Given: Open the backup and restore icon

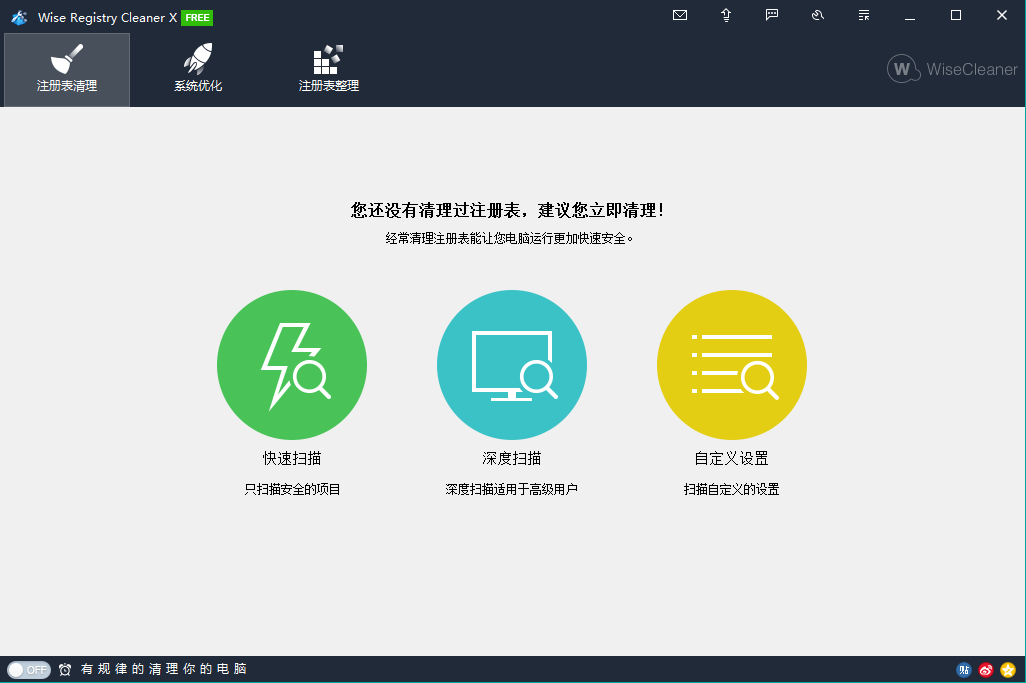Looking at the screenshot, I should [818, 15].
